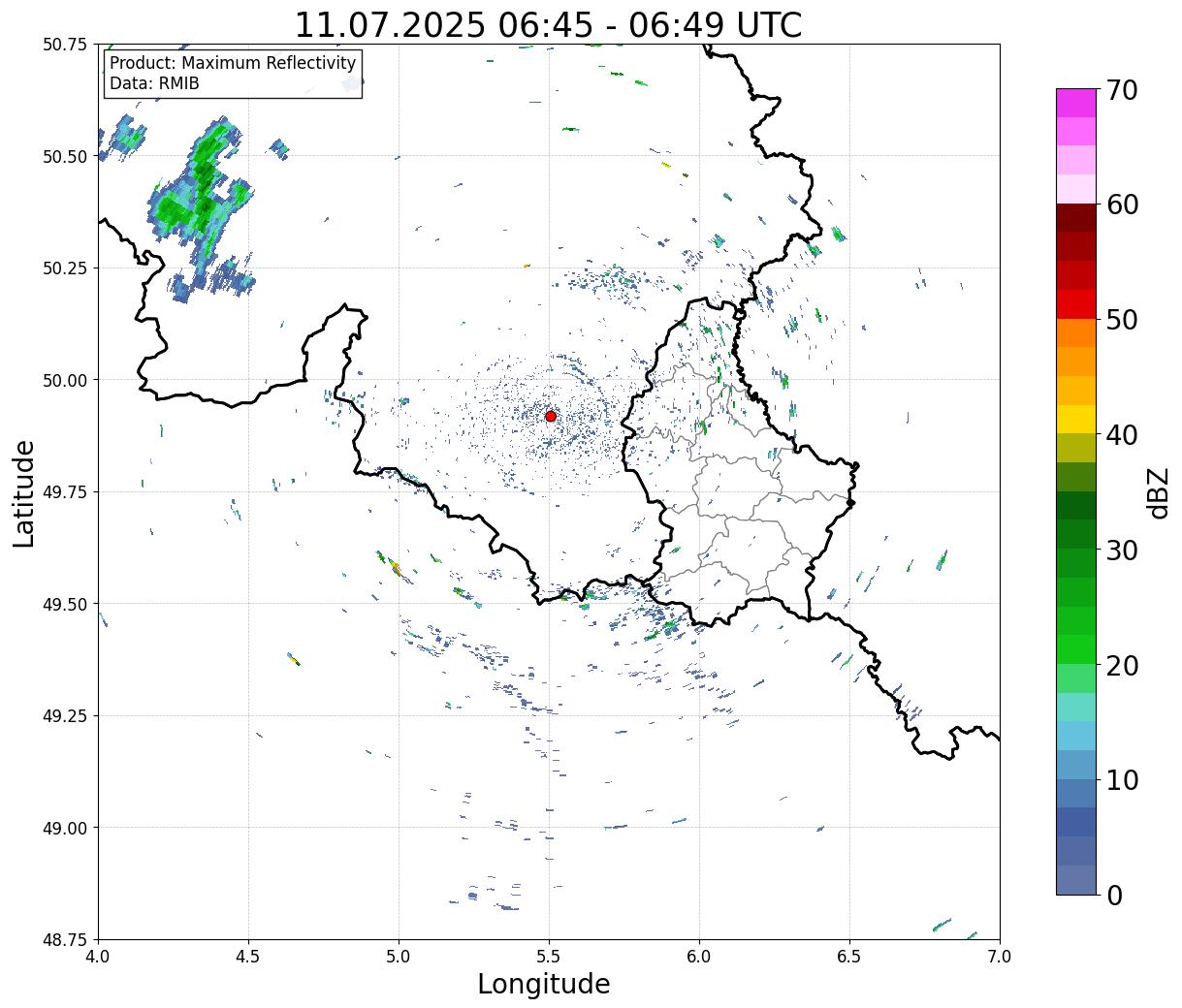Pick the yellow swatch just above 40
Screen dimensions: 1182x1008
point(1076,420)
